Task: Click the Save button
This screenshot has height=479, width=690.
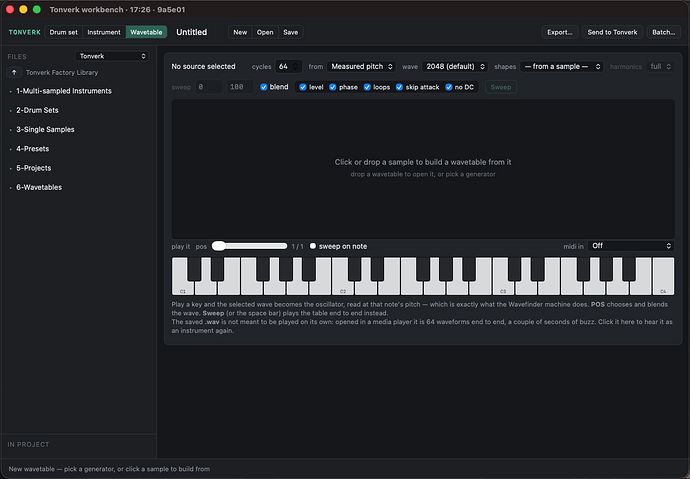Action: (290, 32)
